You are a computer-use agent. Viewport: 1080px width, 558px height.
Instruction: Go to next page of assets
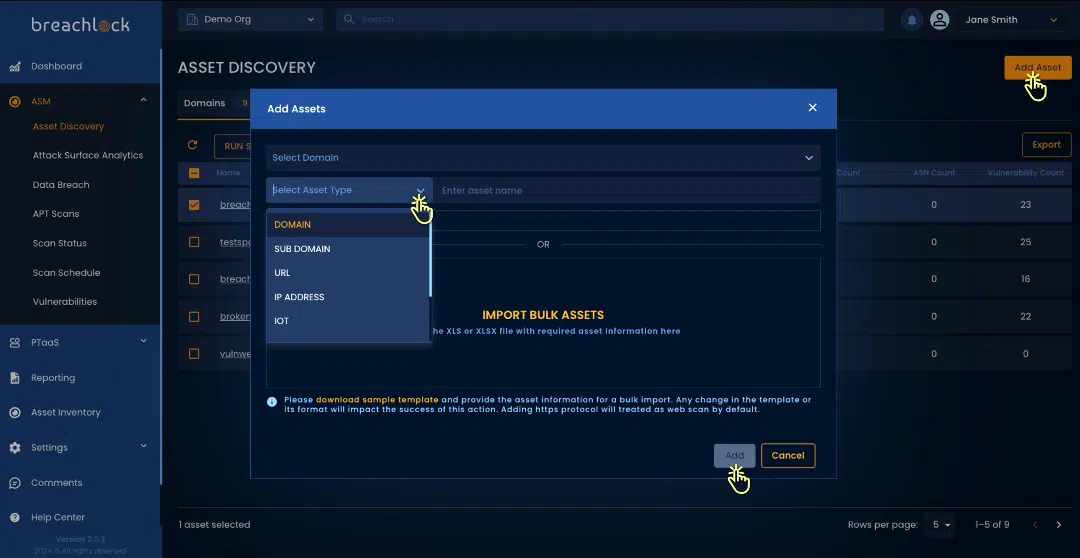coord(1059,525)
